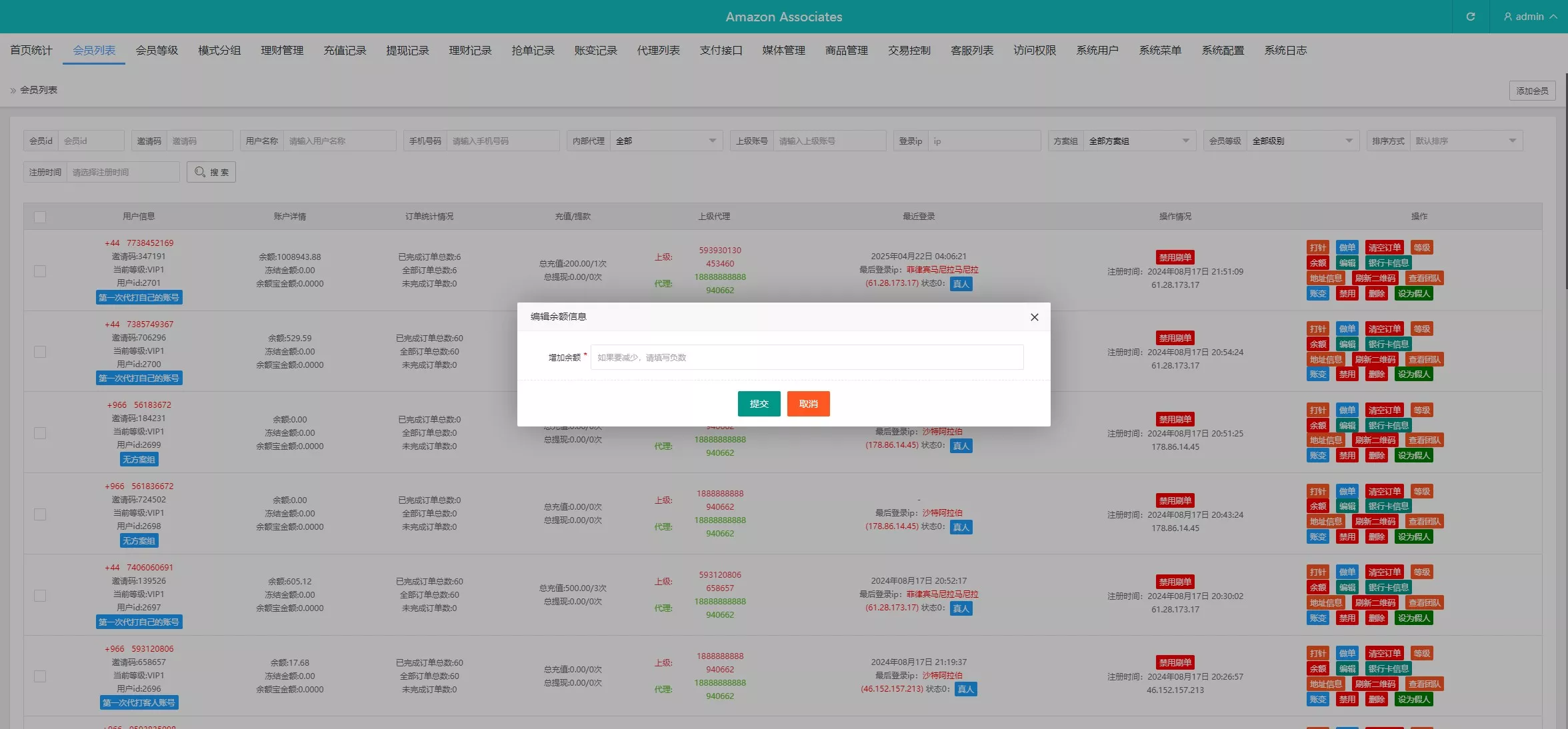Close the 编辑余额信息 dialog with X
Viewport: 1568px width, 729px height.
point(1034,317)
